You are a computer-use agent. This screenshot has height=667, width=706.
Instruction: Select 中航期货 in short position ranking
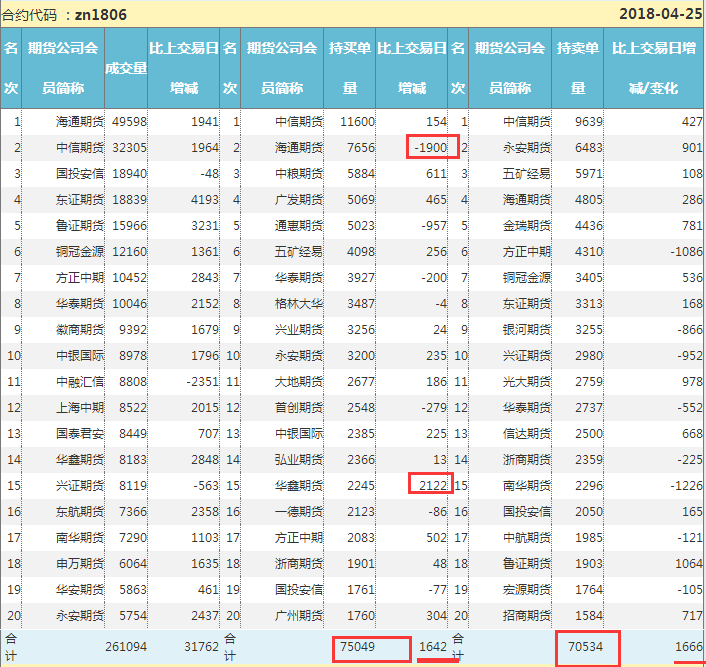point(527,538)
